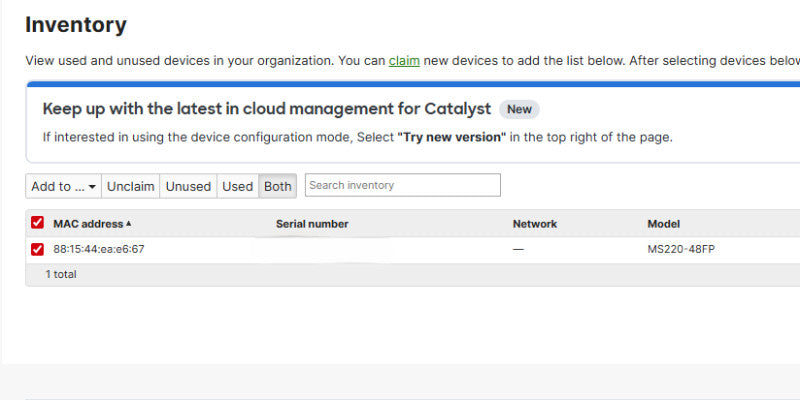The image size is (800, 400).
Task: Open the claim link in description
Action: 404,61
